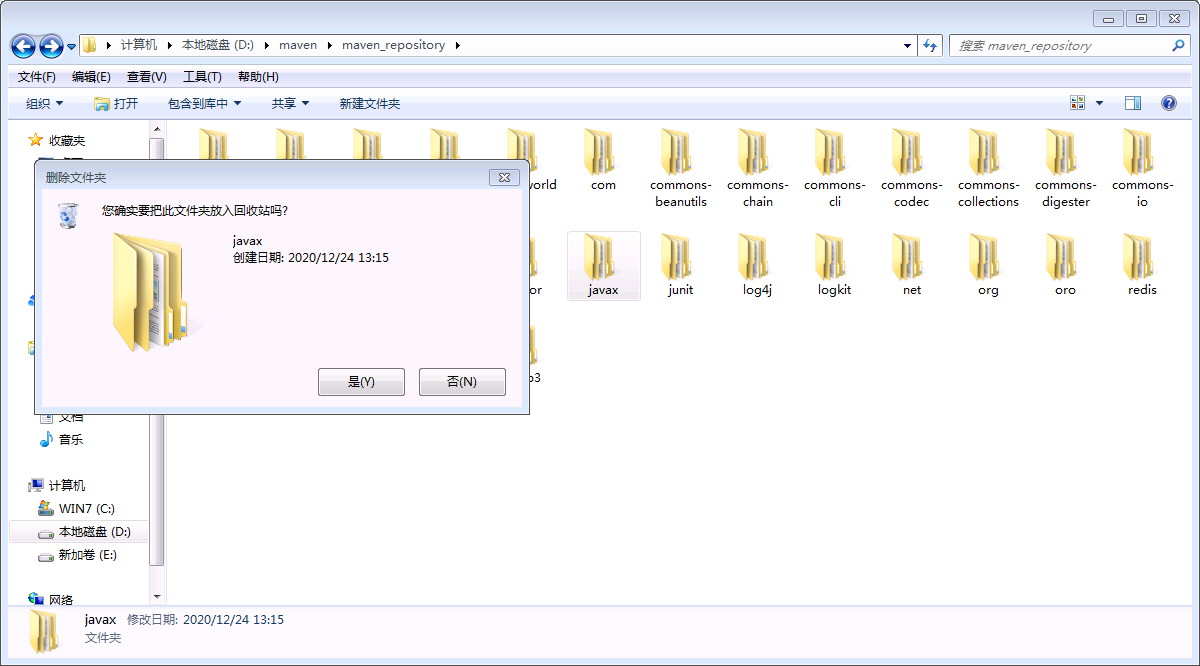Screen dimensions: 1200x666
Task: Open recent pages history dropdown
Action: pos(72,47)
